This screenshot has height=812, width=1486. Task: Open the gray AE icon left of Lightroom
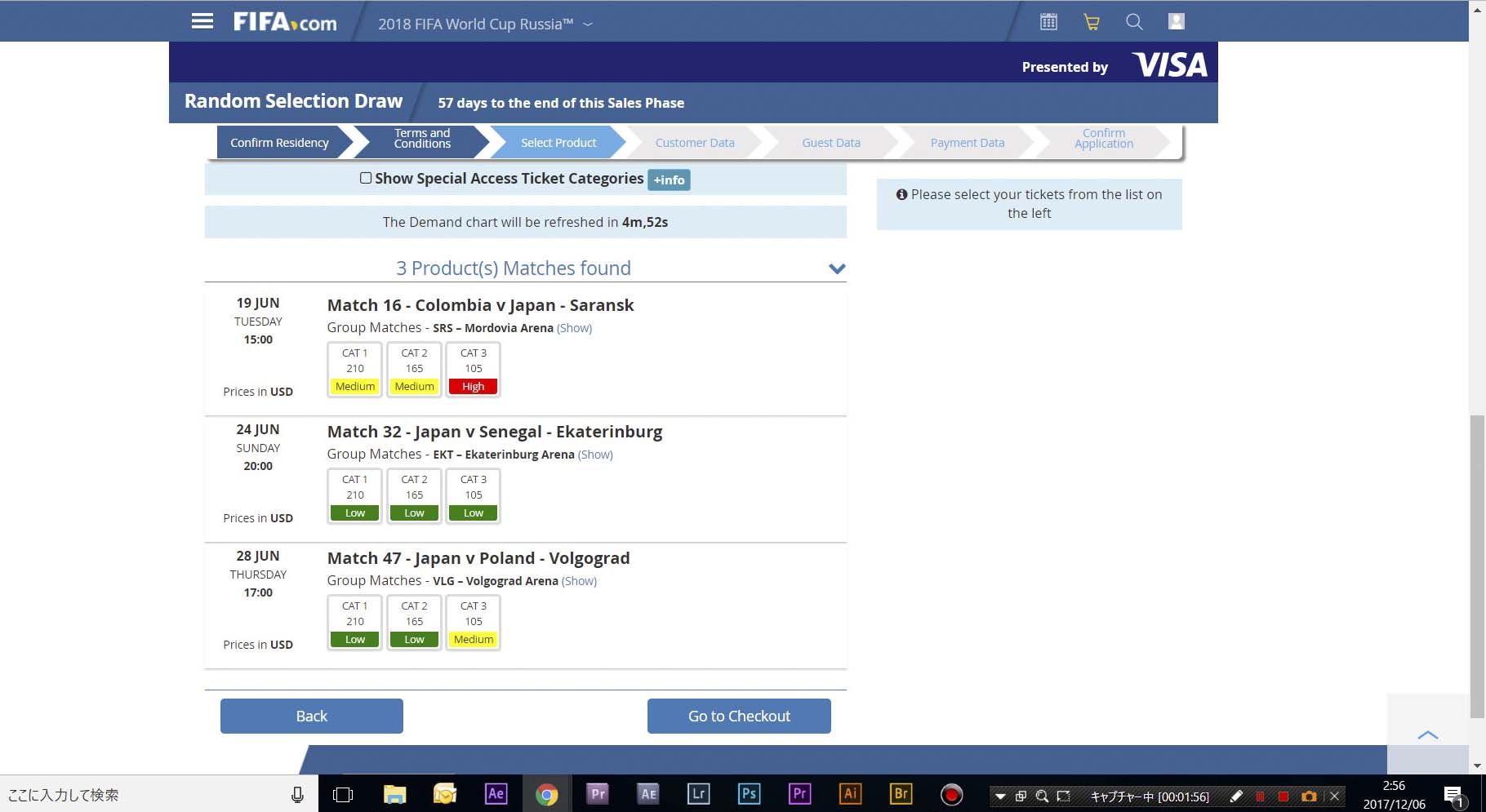(648, 794)
